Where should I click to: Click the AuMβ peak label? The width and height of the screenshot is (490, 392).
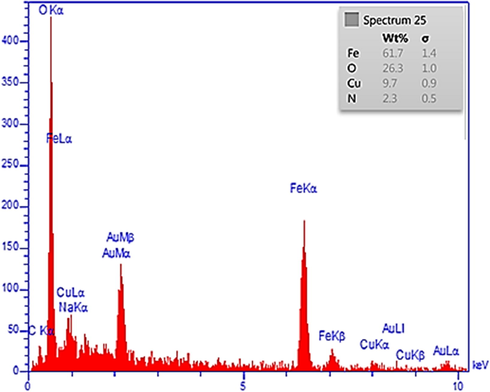[120, 238]
